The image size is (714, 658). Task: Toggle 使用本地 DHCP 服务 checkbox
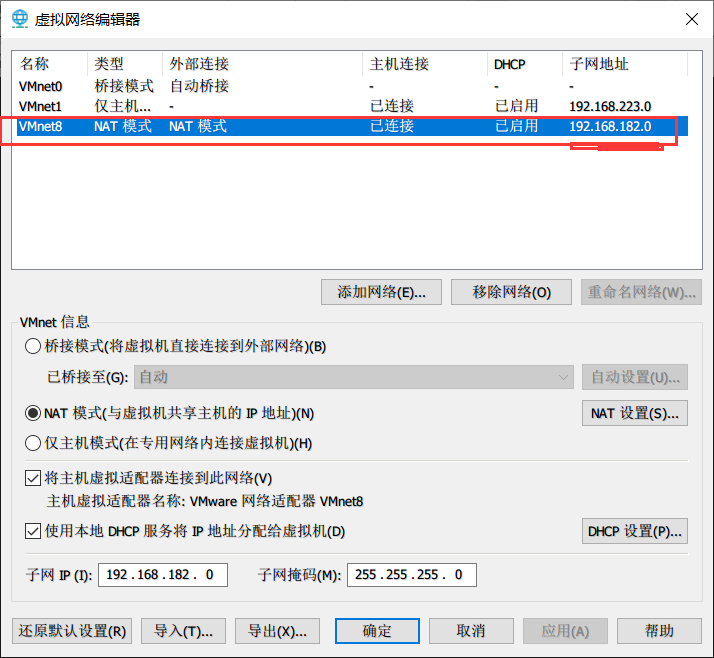click(x=33, y=531)
